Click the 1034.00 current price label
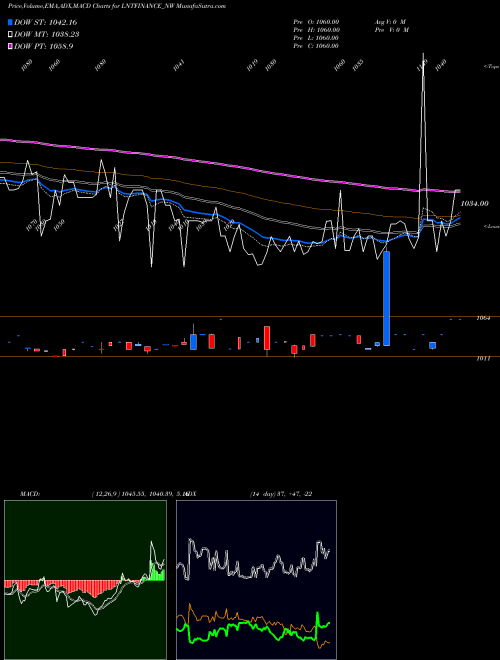The height and width of the screenshot is (660, 500). pos(474,204)
